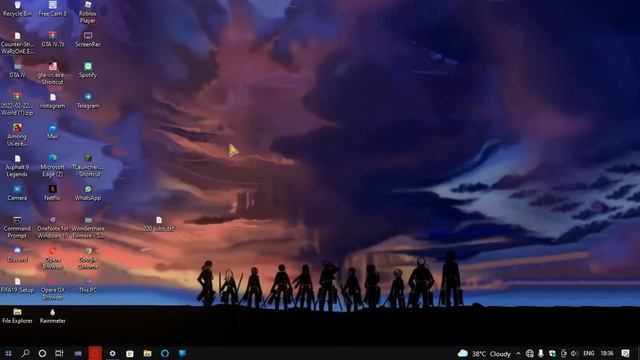Open Task View on the taskbar
640x360 pixels.
click(x=59, y=353)
